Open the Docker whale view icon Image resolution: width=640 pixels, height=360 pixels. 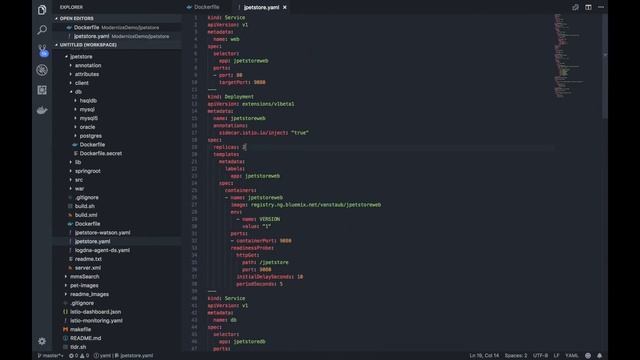pyautogui.click(x=42, y=110)
